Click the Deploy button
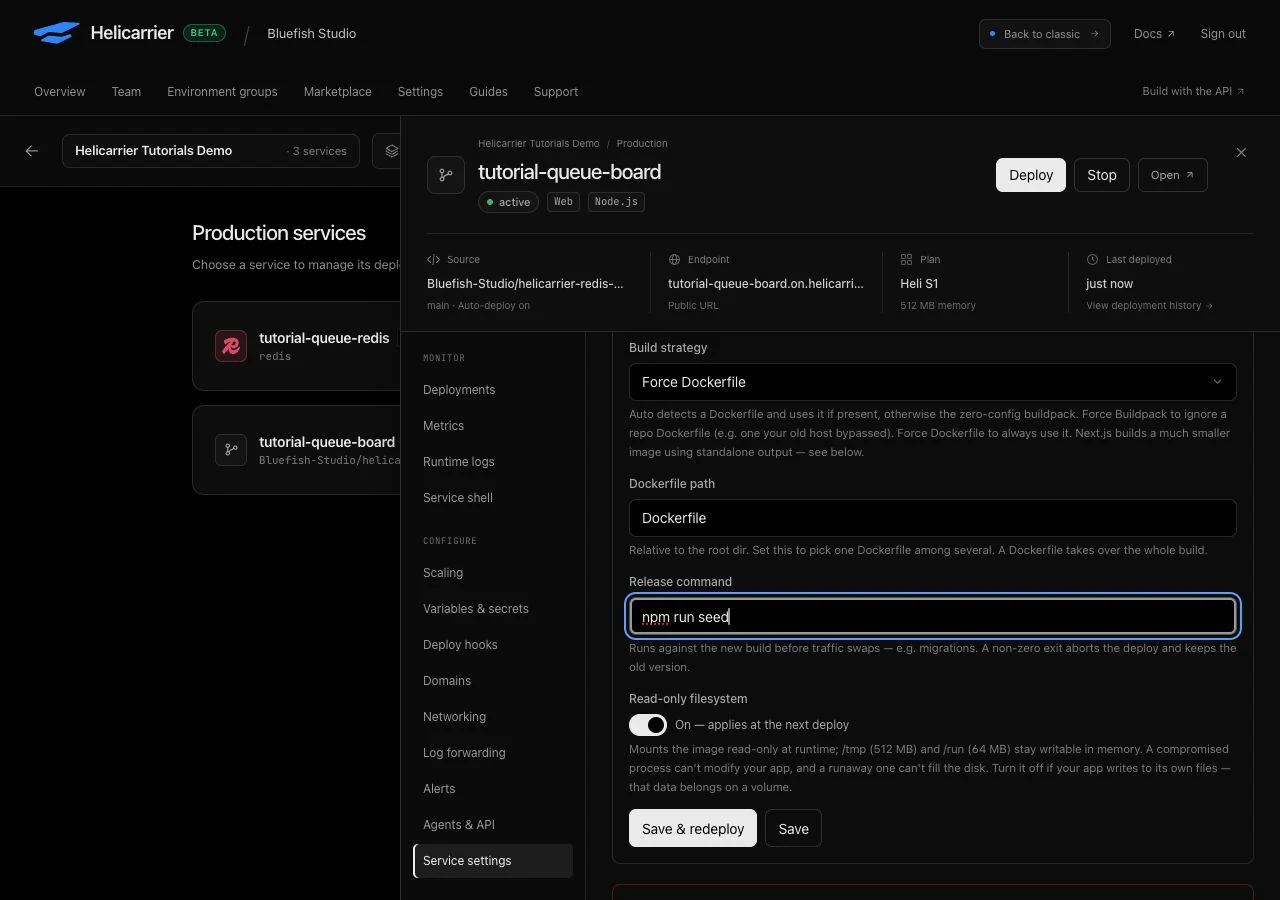1280x900 pixels. tap(1031, 175)
